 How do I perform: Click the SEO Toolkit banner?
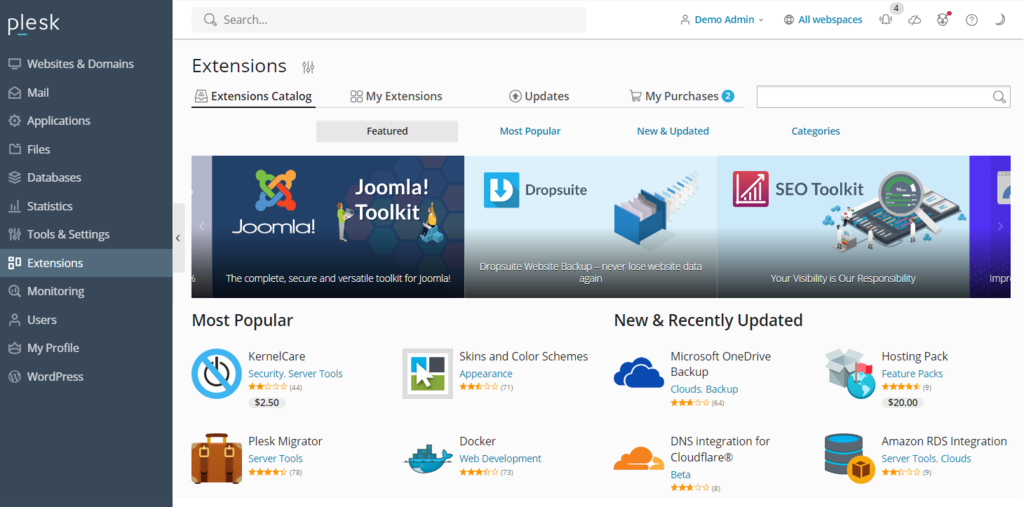(843, 226)
